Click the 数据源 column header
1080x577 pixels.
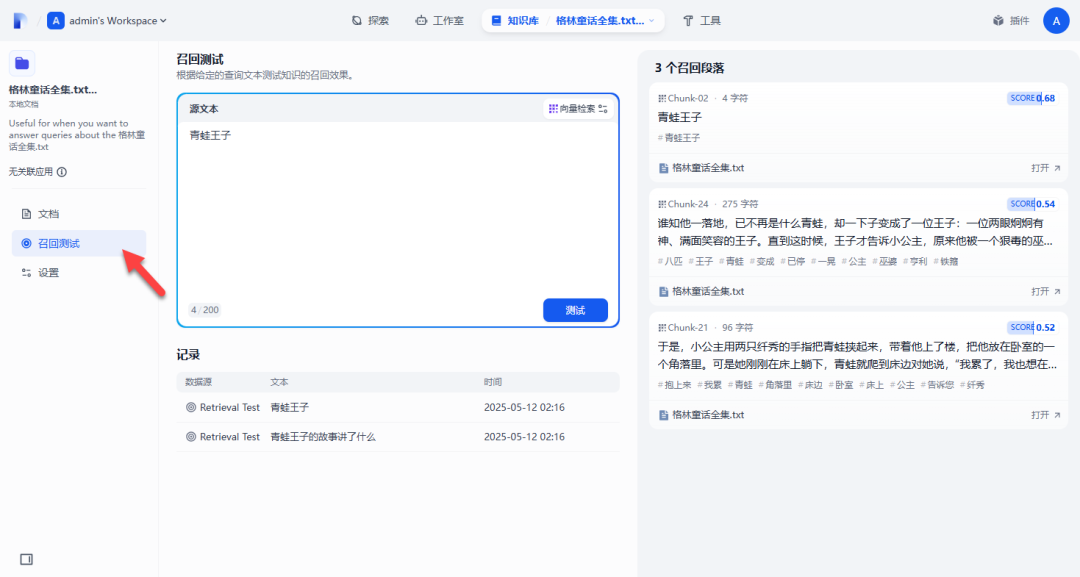[x=198, y=382]
